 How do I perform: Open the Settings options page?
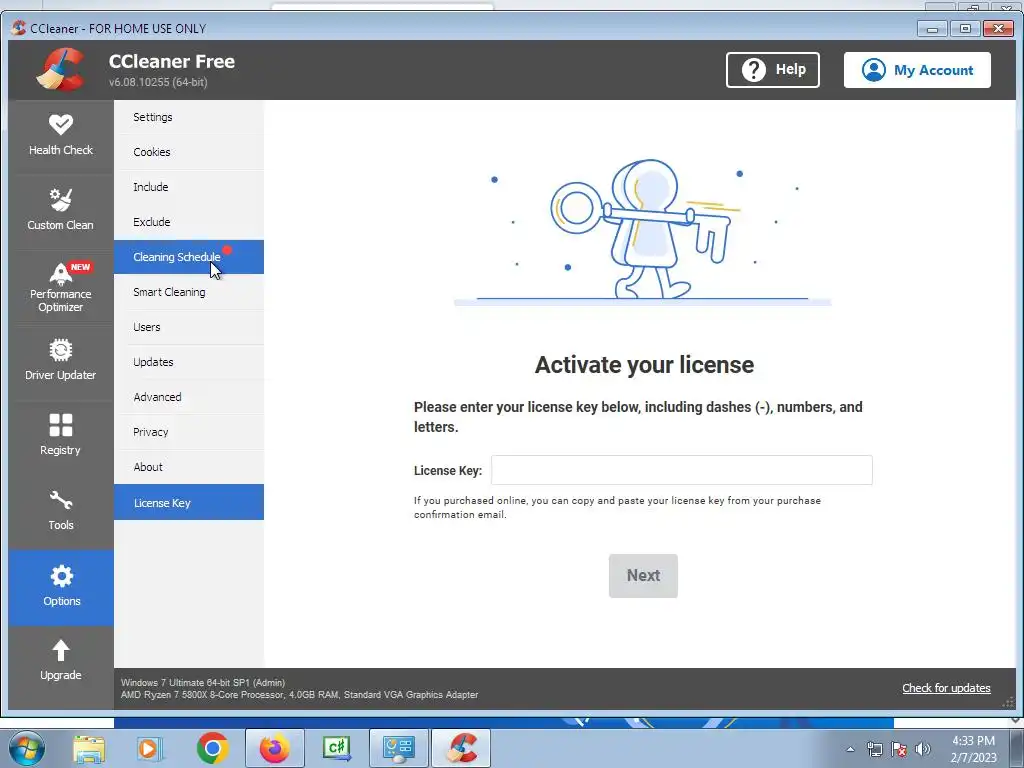[x=189, y=118]
